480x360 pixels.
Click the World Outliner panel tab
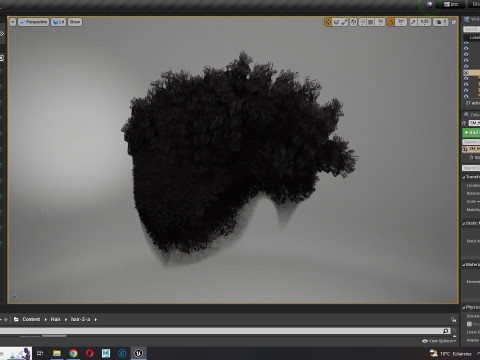tap(472, 19)
